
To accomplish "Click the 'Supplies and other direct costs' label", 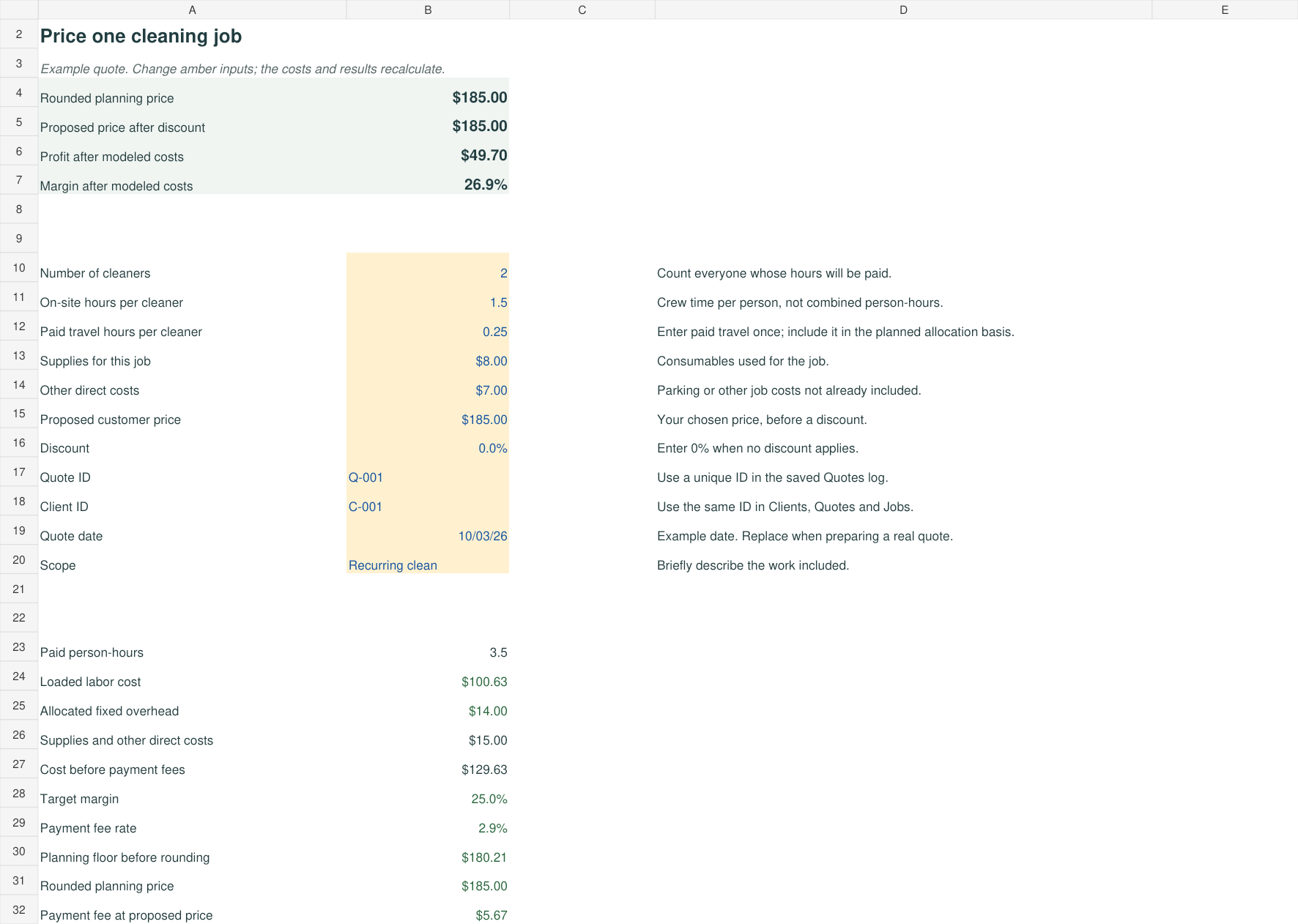I will 127,740.
